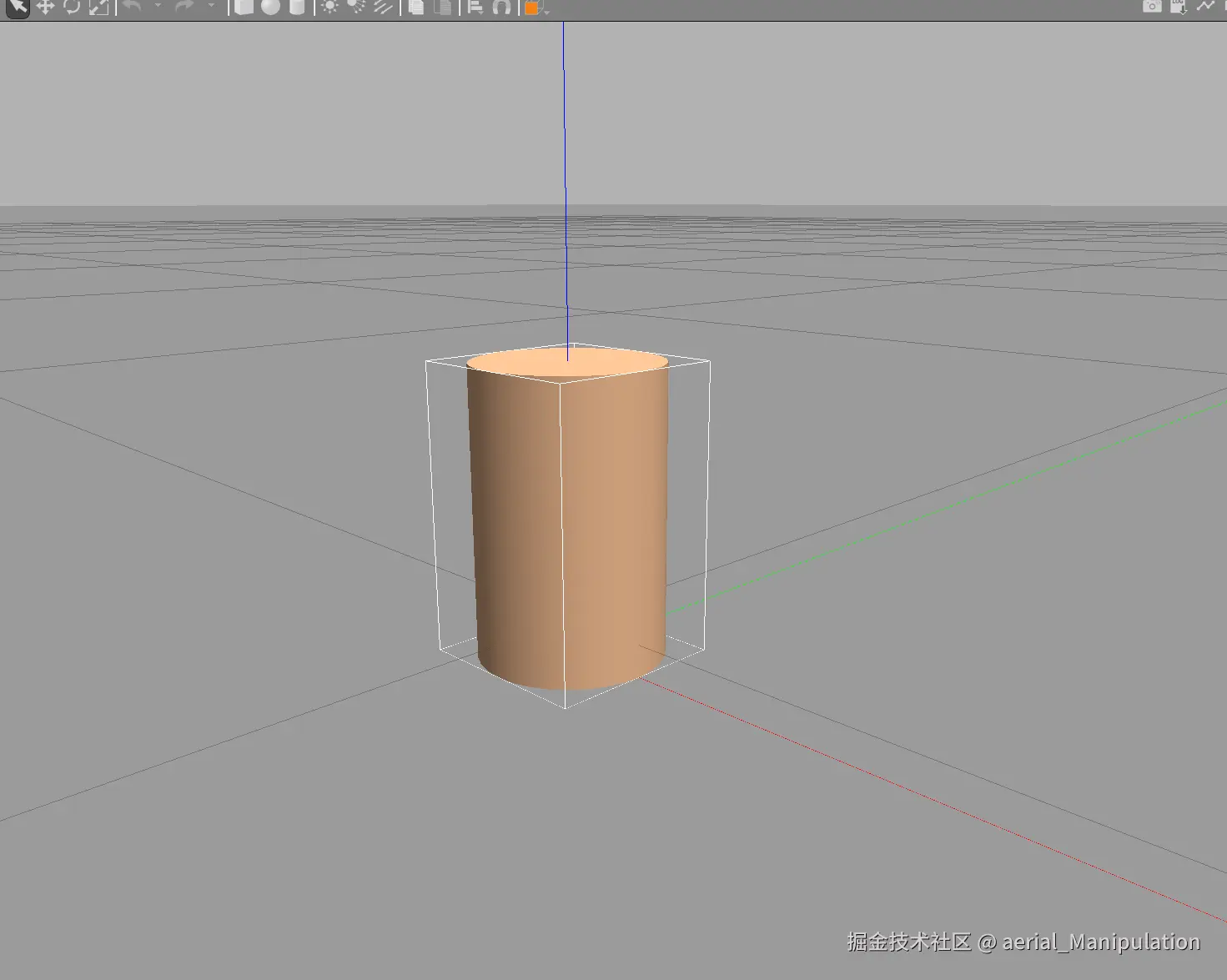Image resolution: width=1227 pixels, height=980 pixels.
Task: Click the Copy icon
Action: point(415,8)
